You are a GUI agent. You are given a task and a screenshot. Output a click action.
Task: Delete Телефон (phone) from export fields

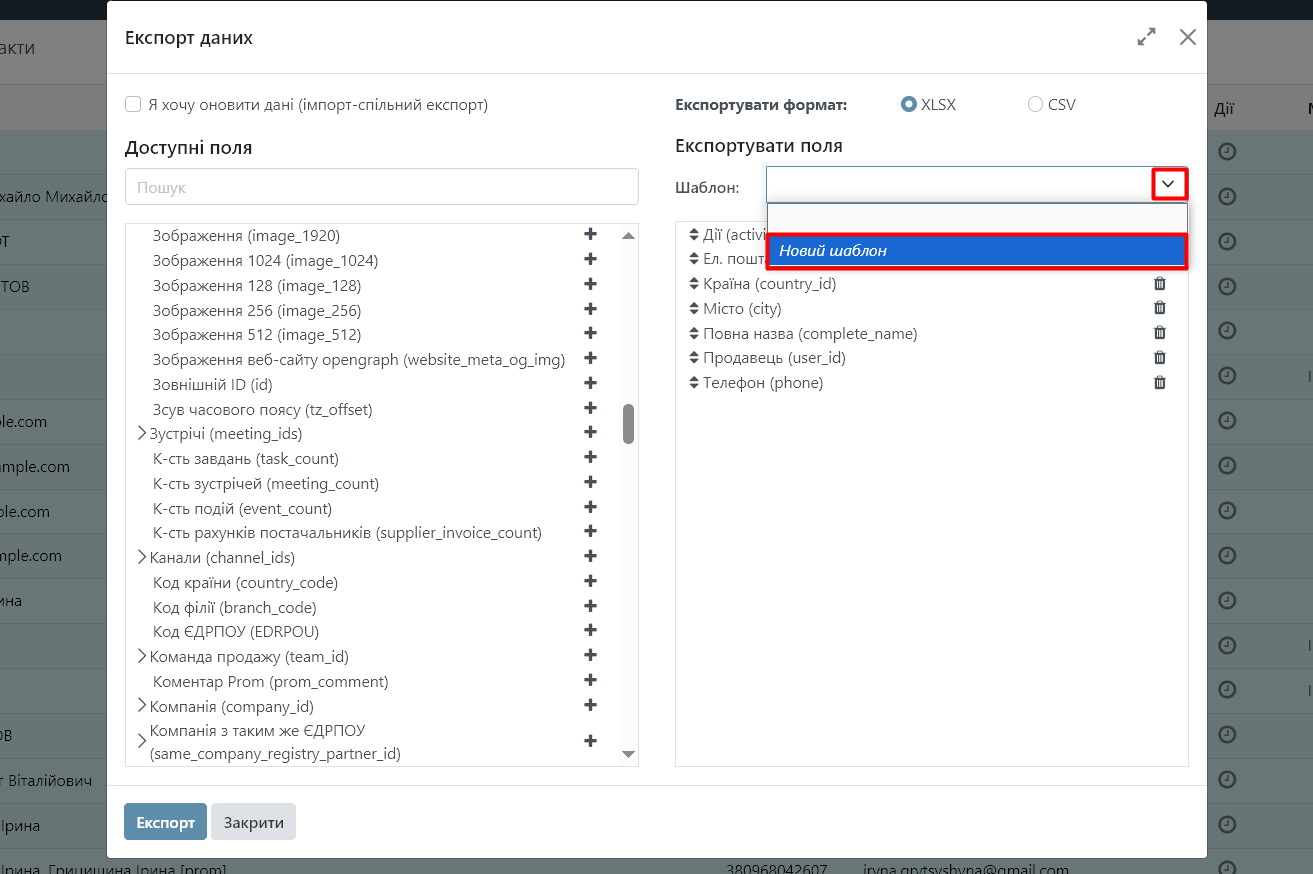[1160, 382]
